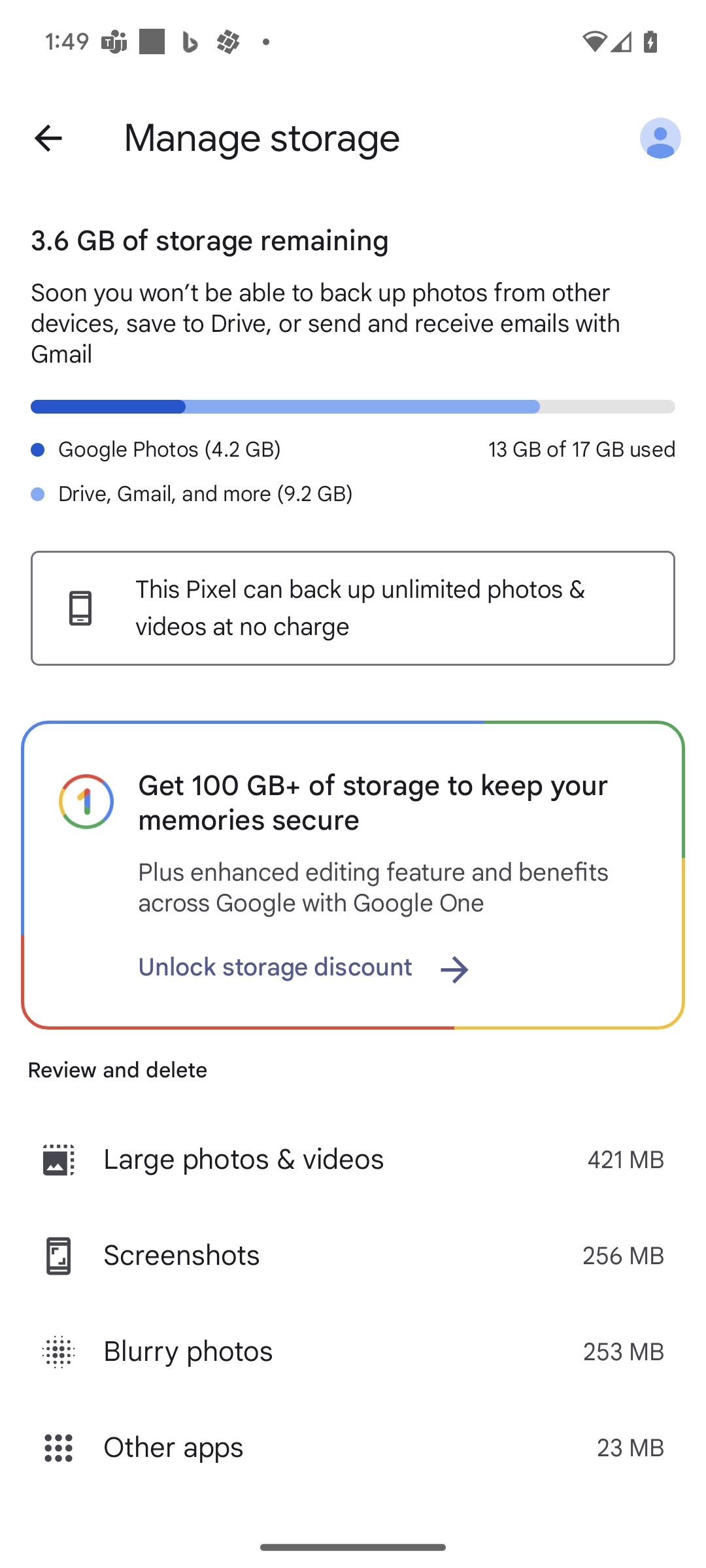Screen dimensions: 706x1568
Task: Tap the Get 100 GB+ storage heading
Action: 373,802
